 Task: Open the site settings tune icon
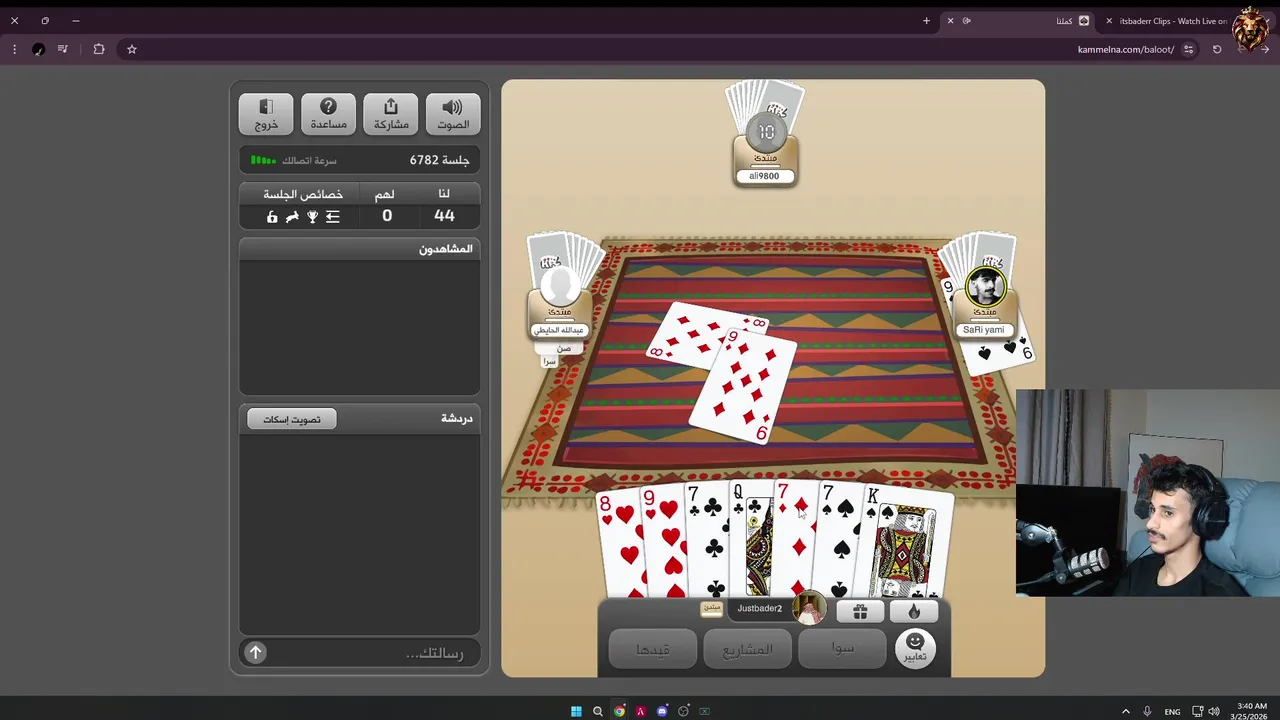(1188, 49)
